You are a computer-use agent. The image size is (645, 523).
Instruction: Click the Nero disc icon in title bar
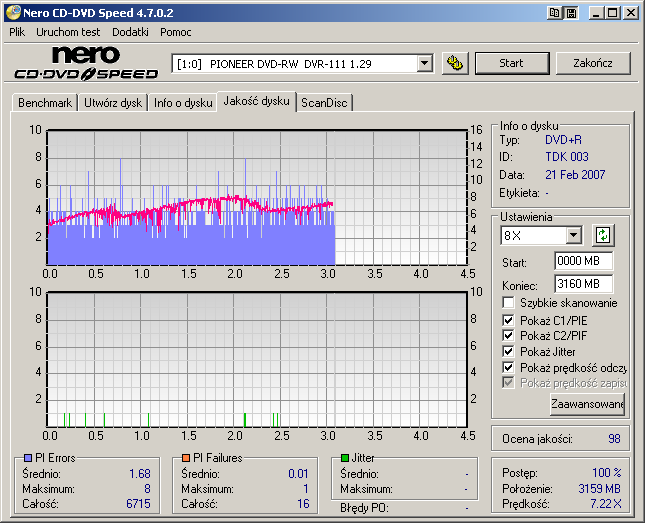pos(13,13)
